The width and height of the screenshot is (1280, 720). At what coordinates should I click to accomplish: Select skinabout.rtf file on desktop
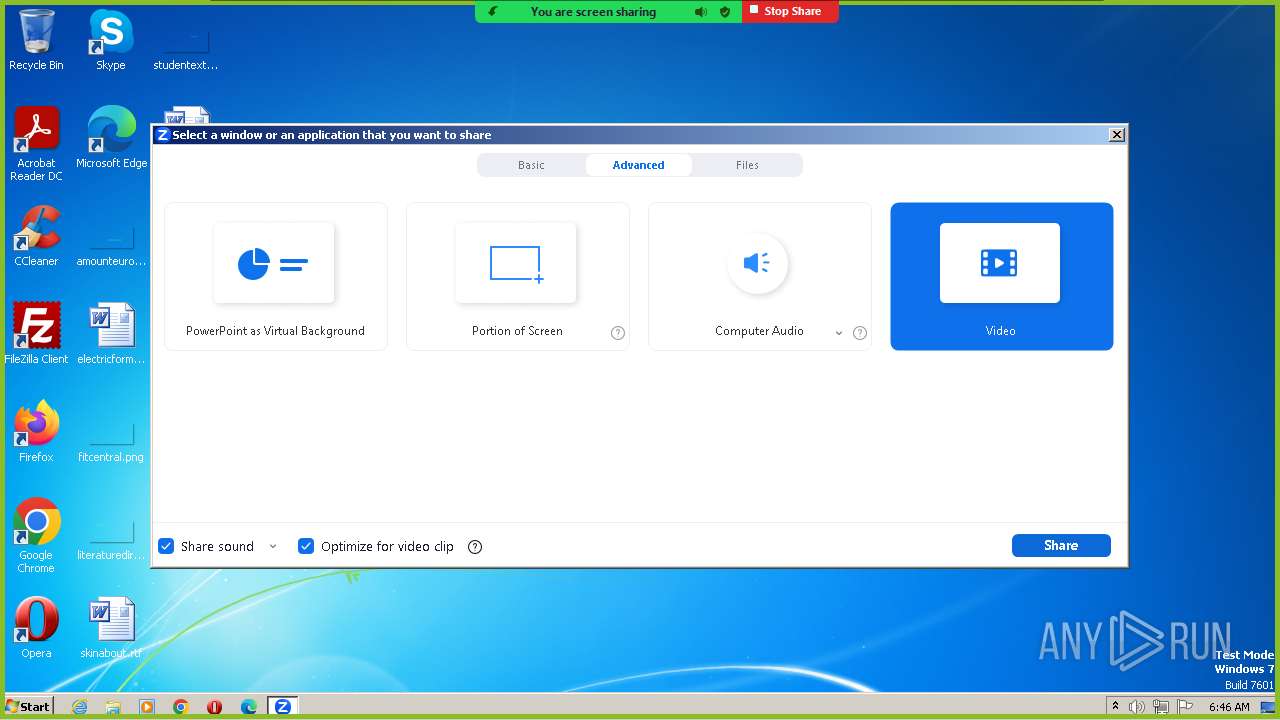point(111,628)
